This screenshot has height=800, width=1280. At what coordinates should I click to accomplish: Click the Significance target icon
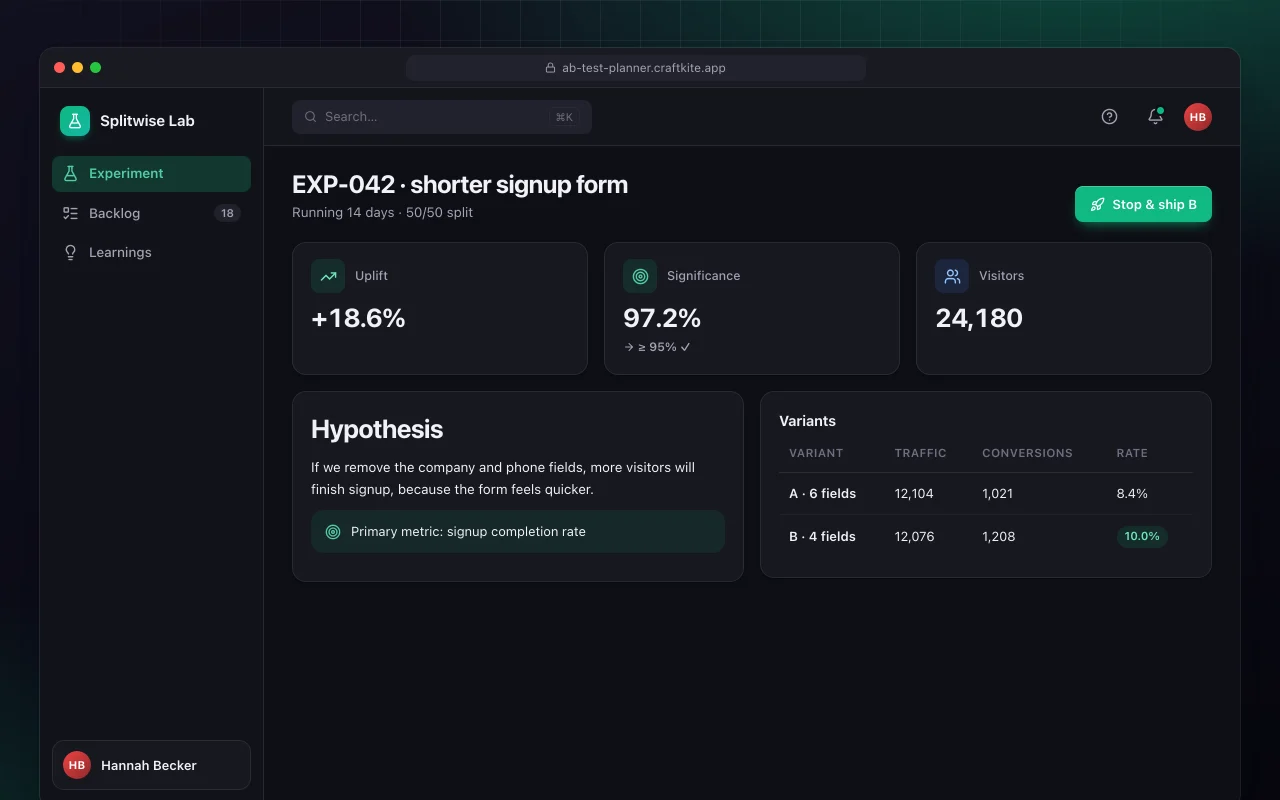point(640,276)
